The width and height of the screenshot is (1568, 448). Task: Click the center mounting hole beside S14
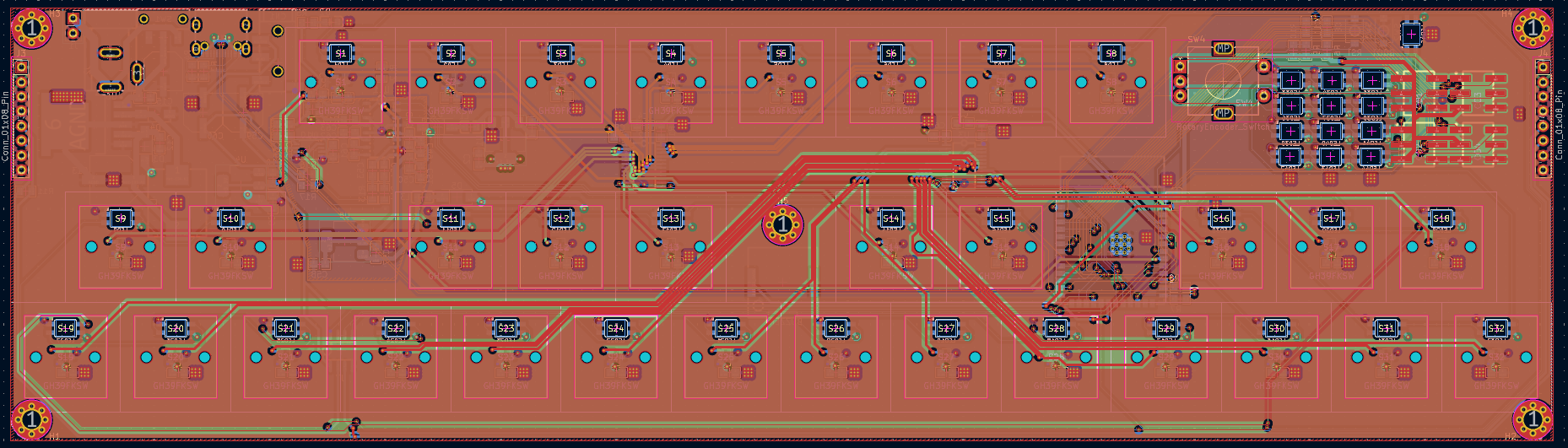[782, 224]
